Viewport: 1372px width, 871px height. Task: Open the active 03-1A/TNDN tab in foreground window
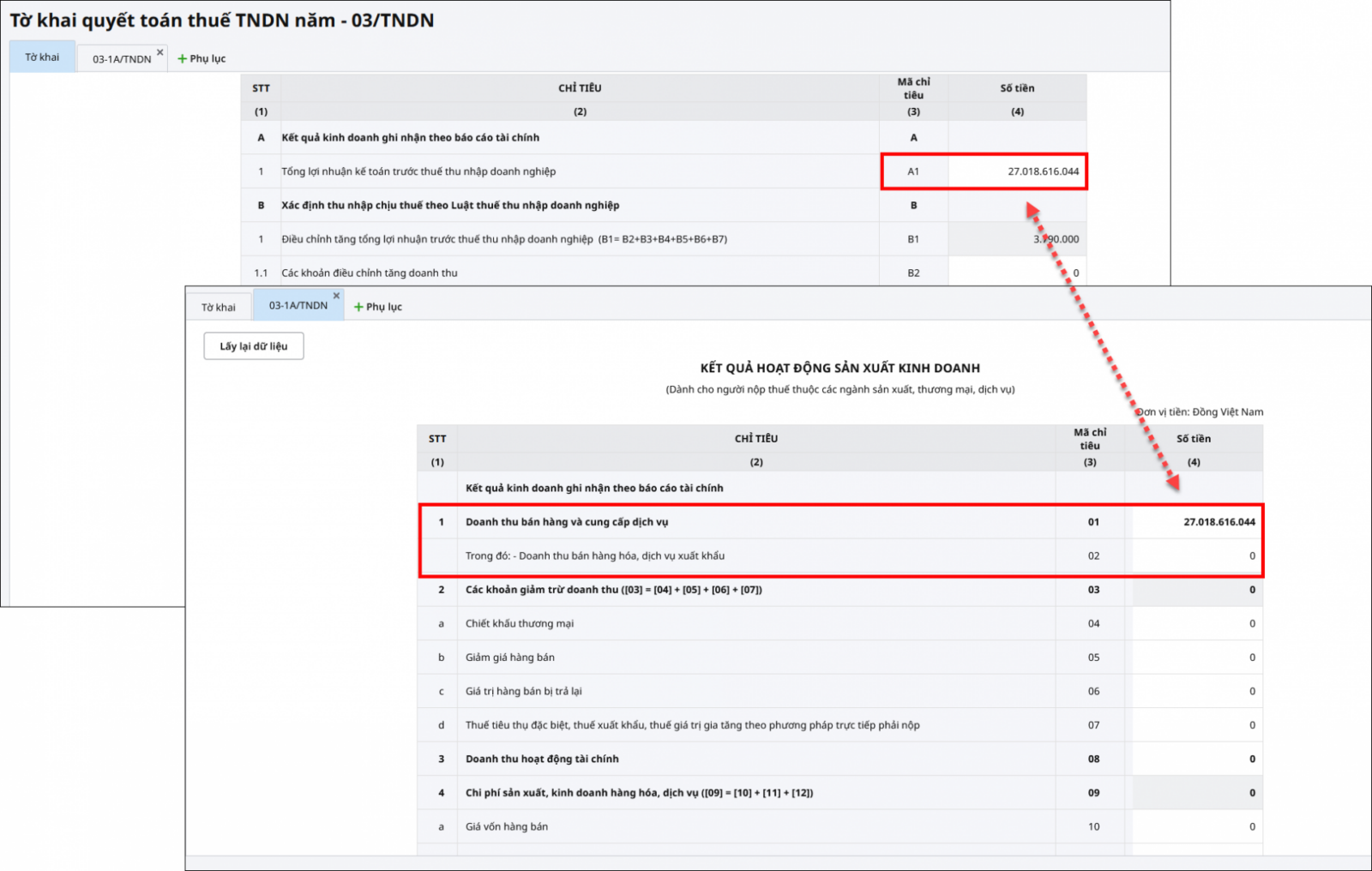point(297,306)
